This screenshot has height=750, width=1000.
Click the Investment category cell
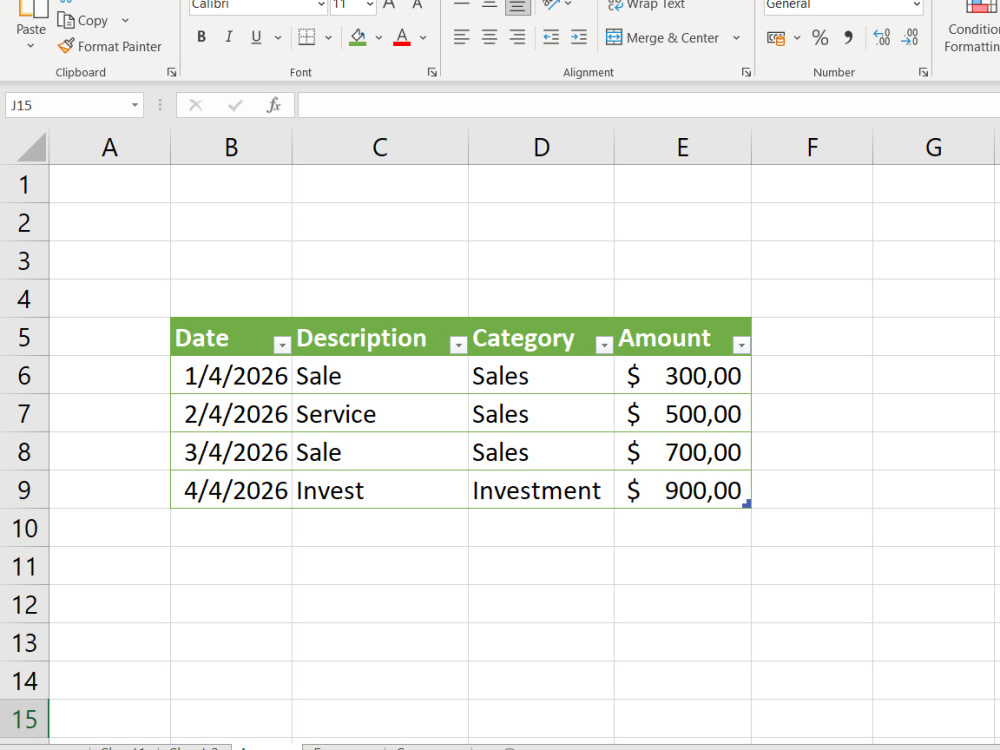coord(541,490)
